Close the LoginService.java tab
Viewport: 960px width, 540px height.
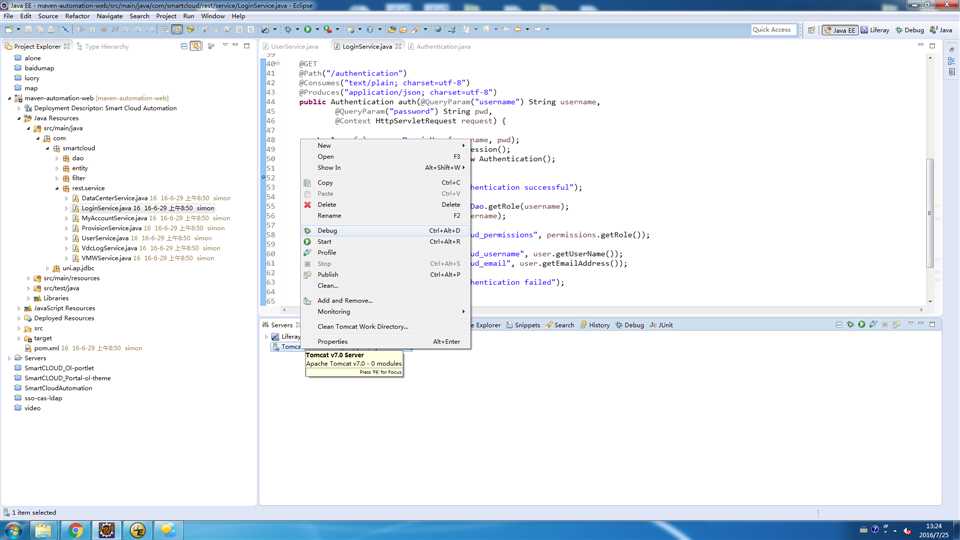click(x=399, y=47)
